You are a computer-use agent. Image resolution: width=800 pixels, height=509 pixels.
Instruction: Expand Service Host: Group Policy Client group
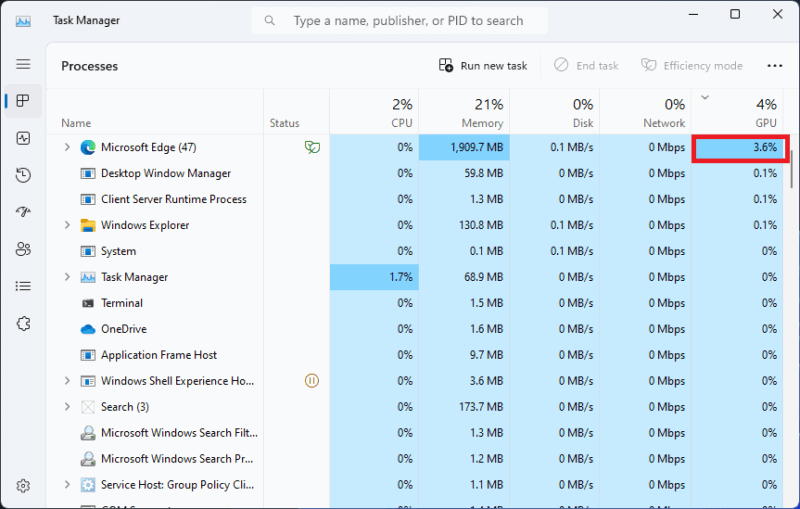[67, 485]
